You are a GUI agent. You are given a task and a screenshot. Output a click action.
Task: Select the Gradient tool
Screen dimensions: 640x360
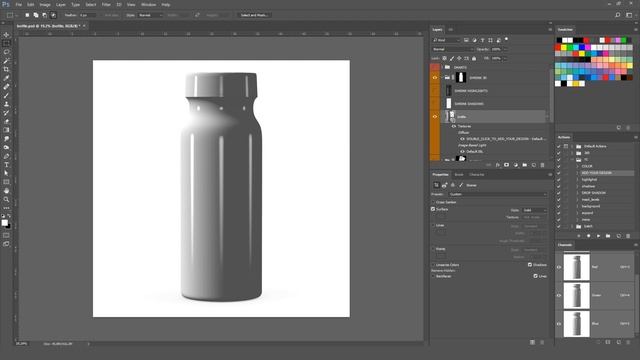tap(6, 130)
